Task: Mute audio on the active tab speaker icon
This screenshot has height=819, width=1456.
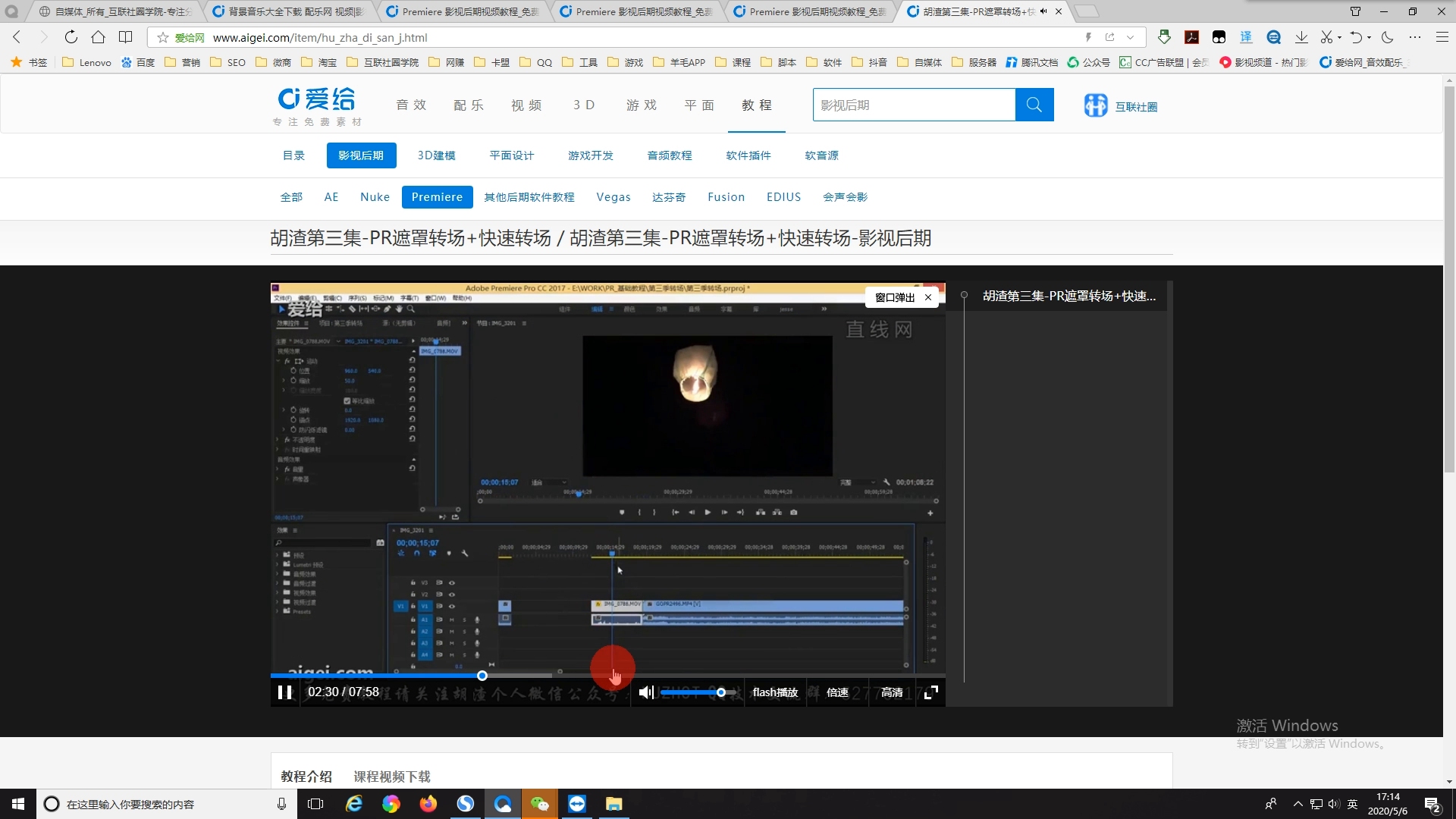Action: coord(1043,11)
